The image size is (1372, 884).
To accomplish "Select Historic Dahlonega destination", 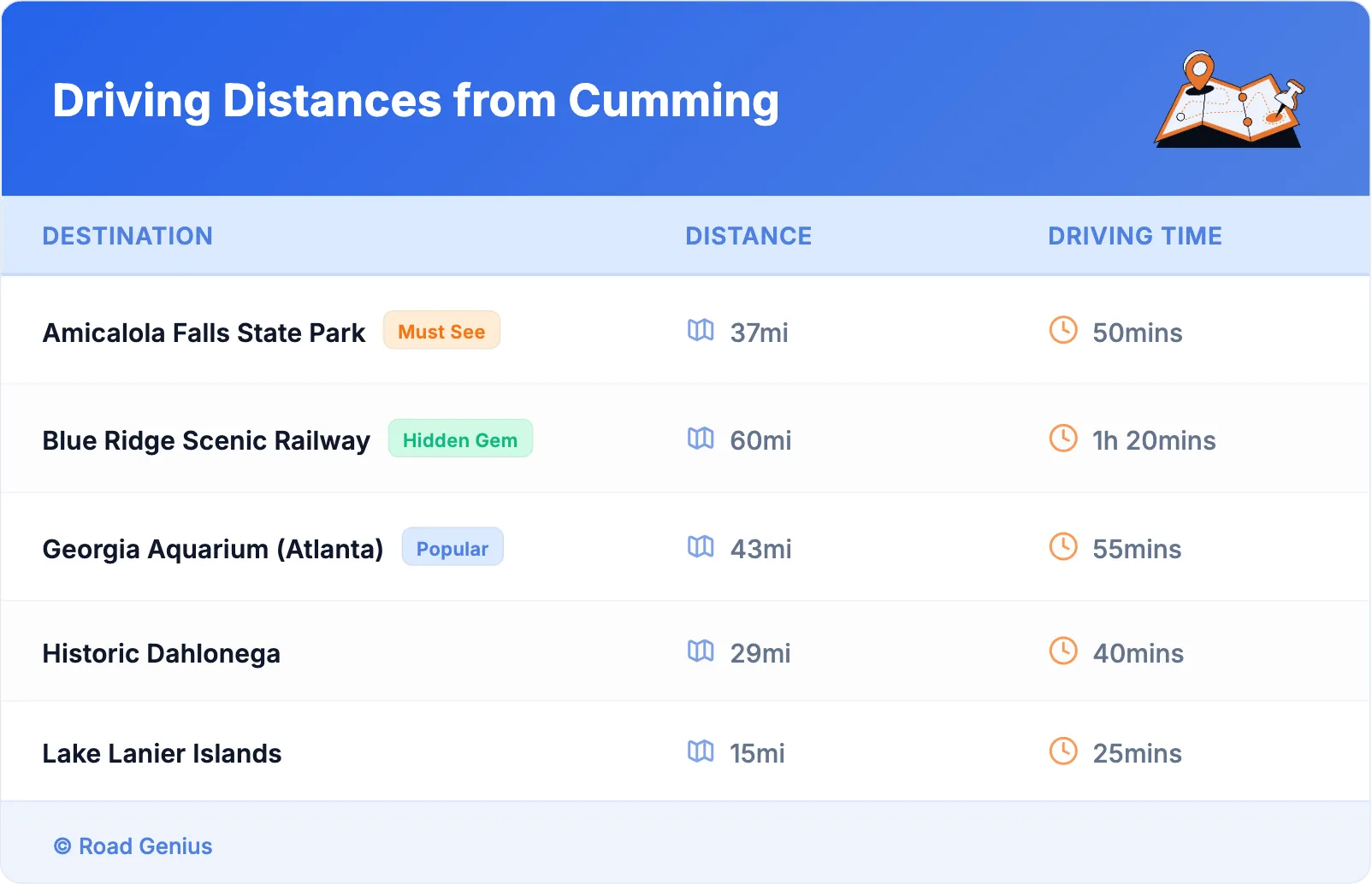I will tap(162, 653).
